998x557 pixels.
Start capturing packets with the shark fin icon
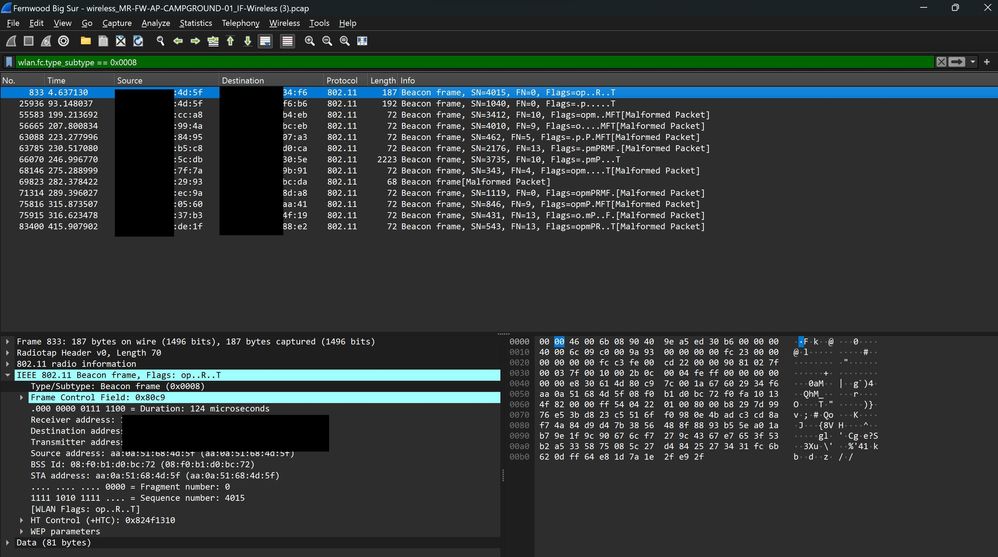pyautogui.click(x=10, y=41)
